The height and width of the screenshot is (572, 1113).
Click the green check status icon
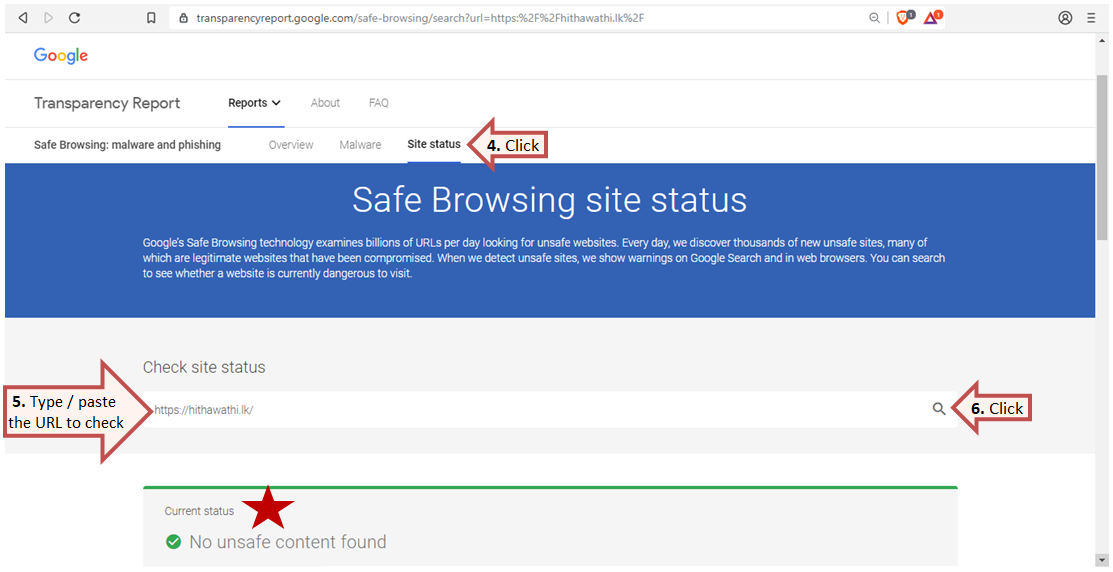173,542
